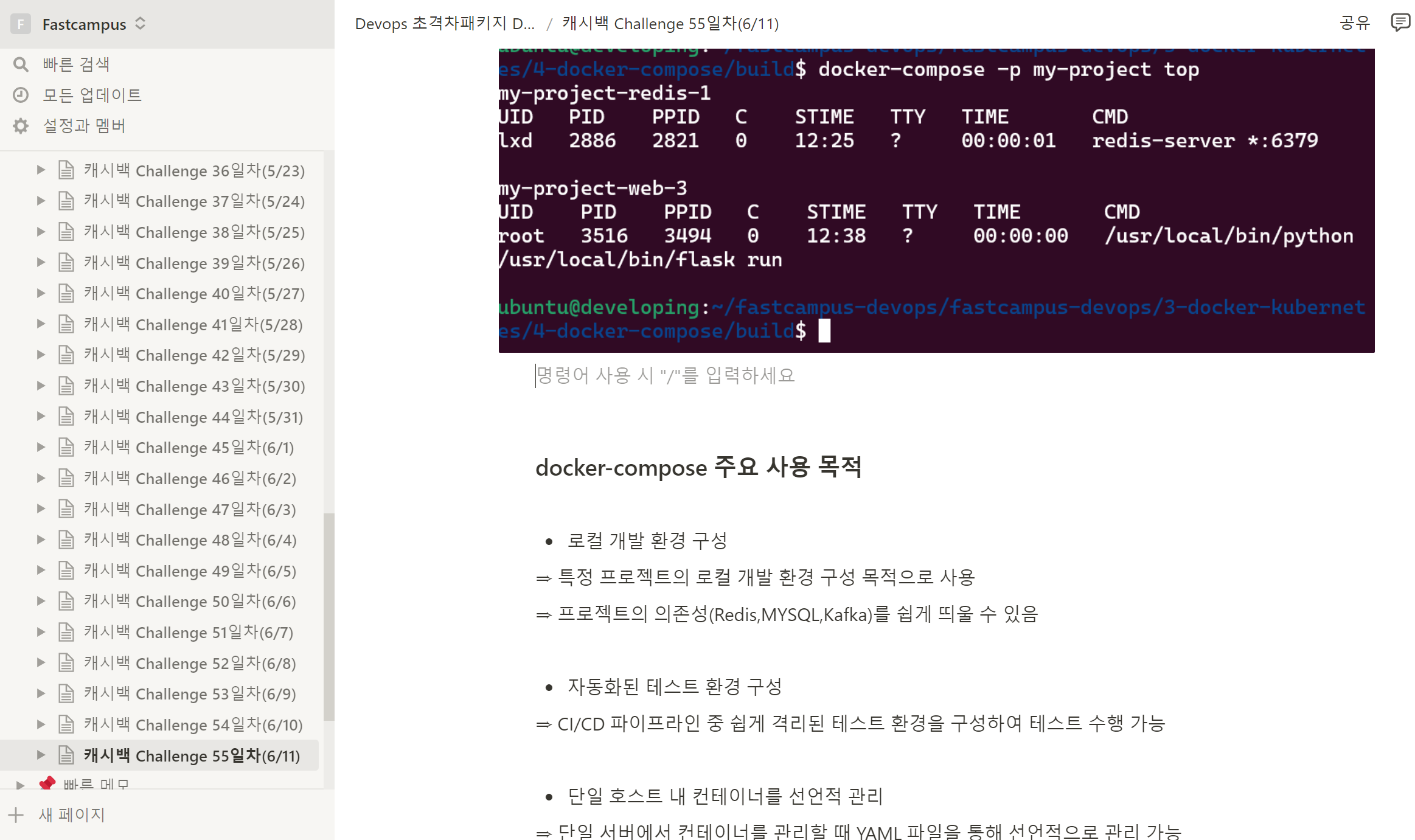This screenshot has width=1415, height=840.
Task: Expand Challenge 40일차(5/27) page toggle
Action: [41, 293]
